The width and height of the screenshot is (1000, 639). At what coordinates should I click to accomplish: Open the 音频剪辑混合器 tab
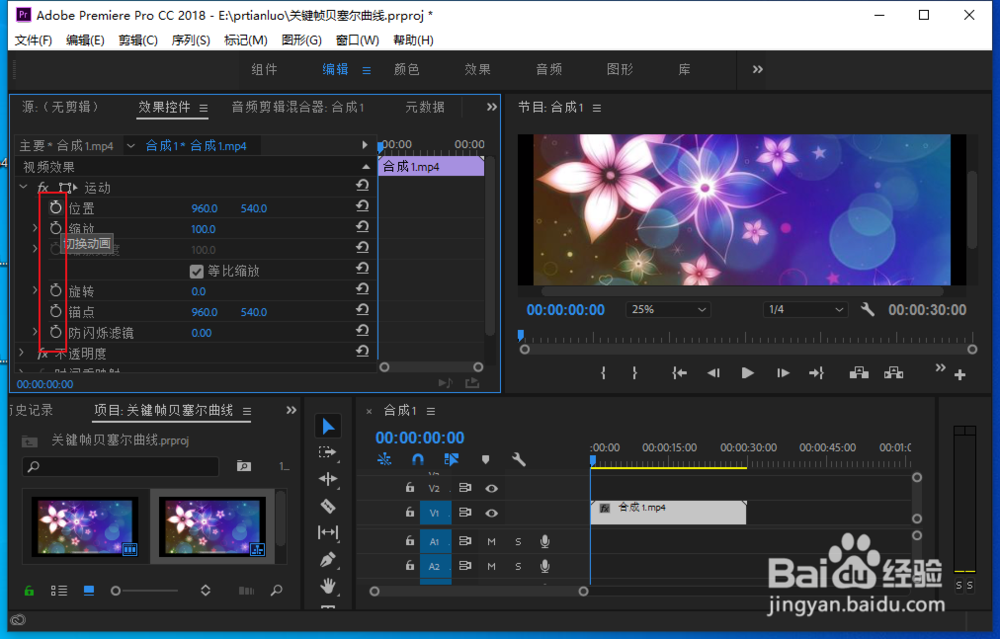[x=298, y=107]
